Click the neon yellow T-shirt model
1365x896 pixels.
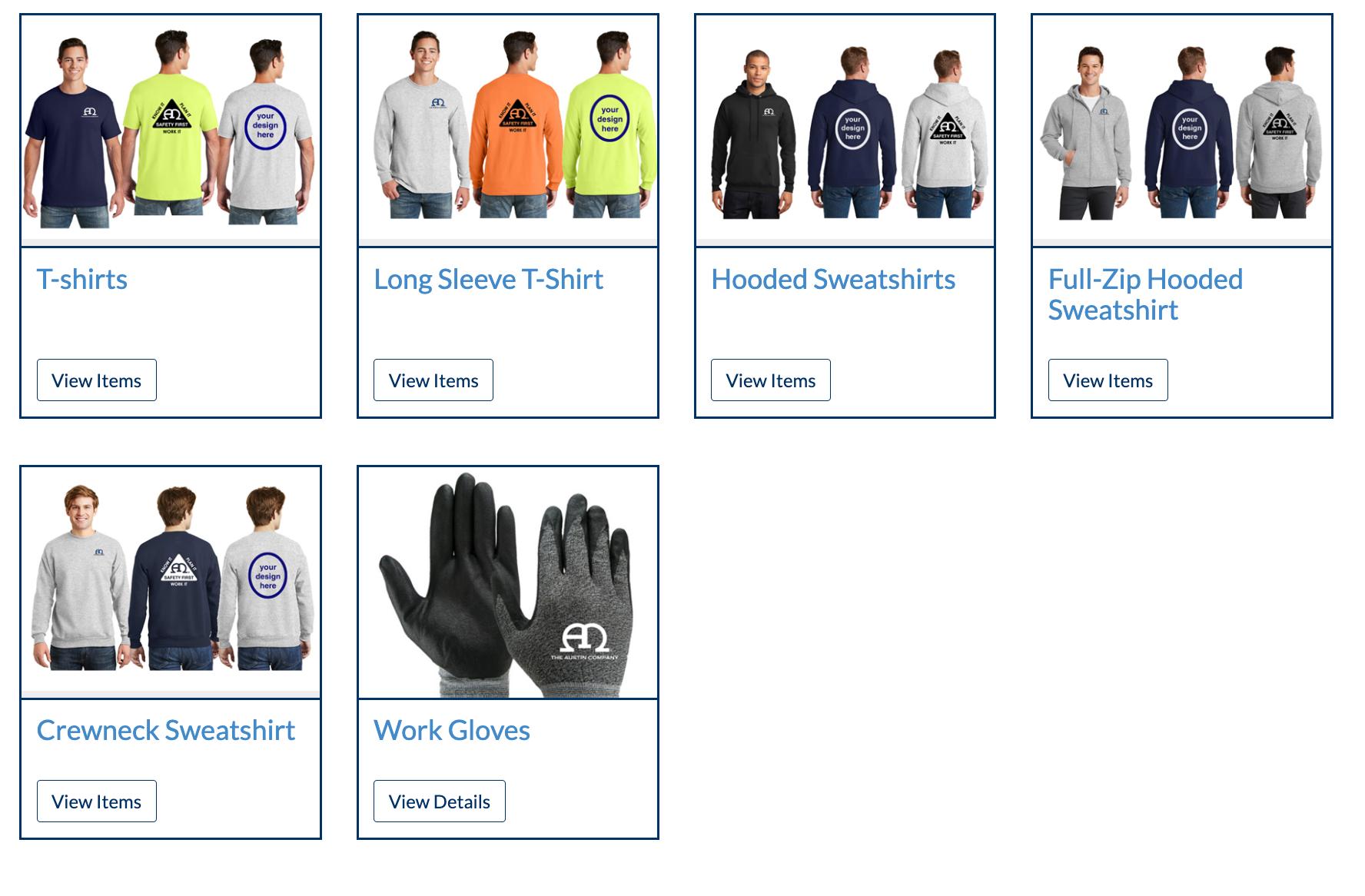coord(170,123)
